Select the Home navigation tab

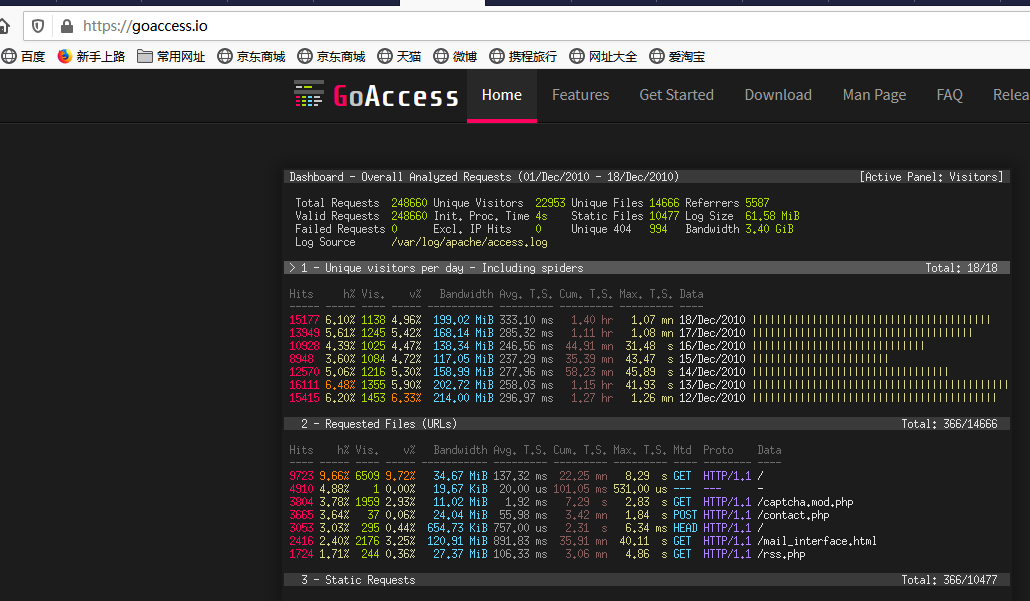pos(501,94)
